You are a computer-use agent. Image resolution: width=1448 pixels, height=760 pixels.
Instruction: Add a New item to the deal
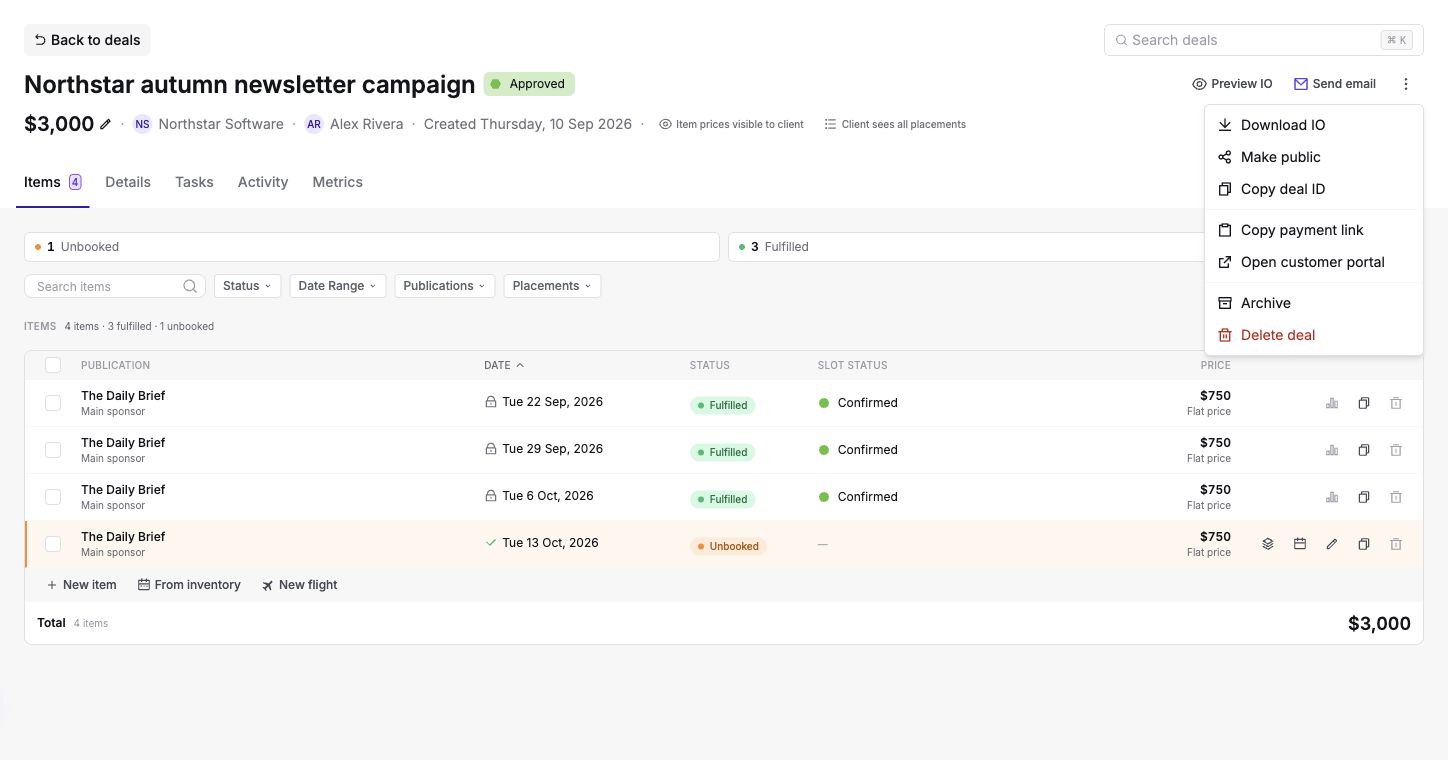click(x=81, y=585)
